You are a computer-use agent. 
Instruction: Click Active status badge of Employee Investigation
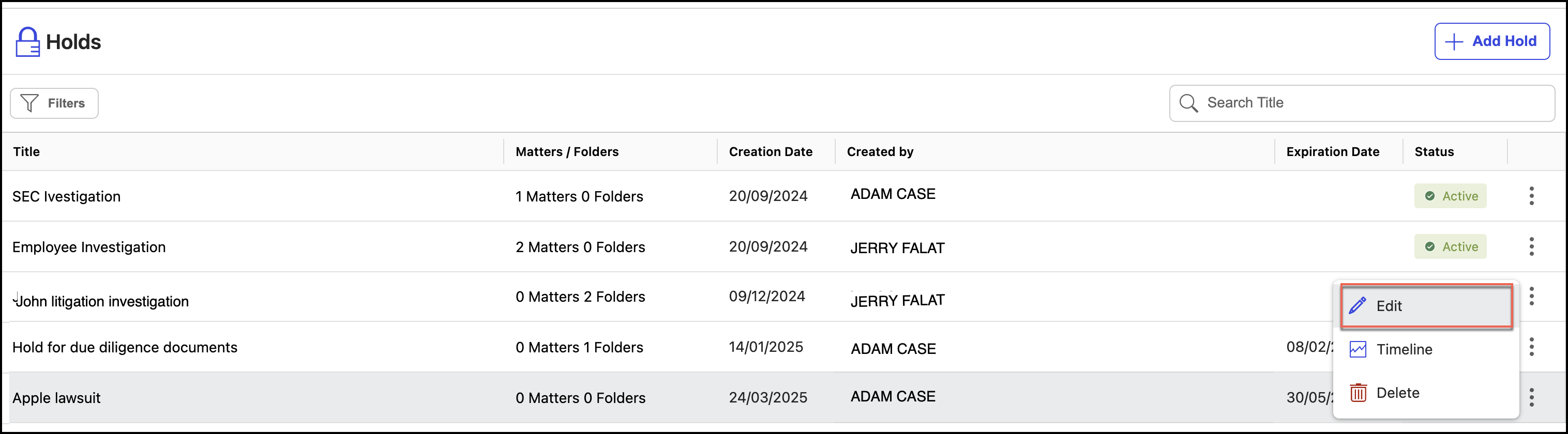pyautogui.click(x=1451, y=247)
